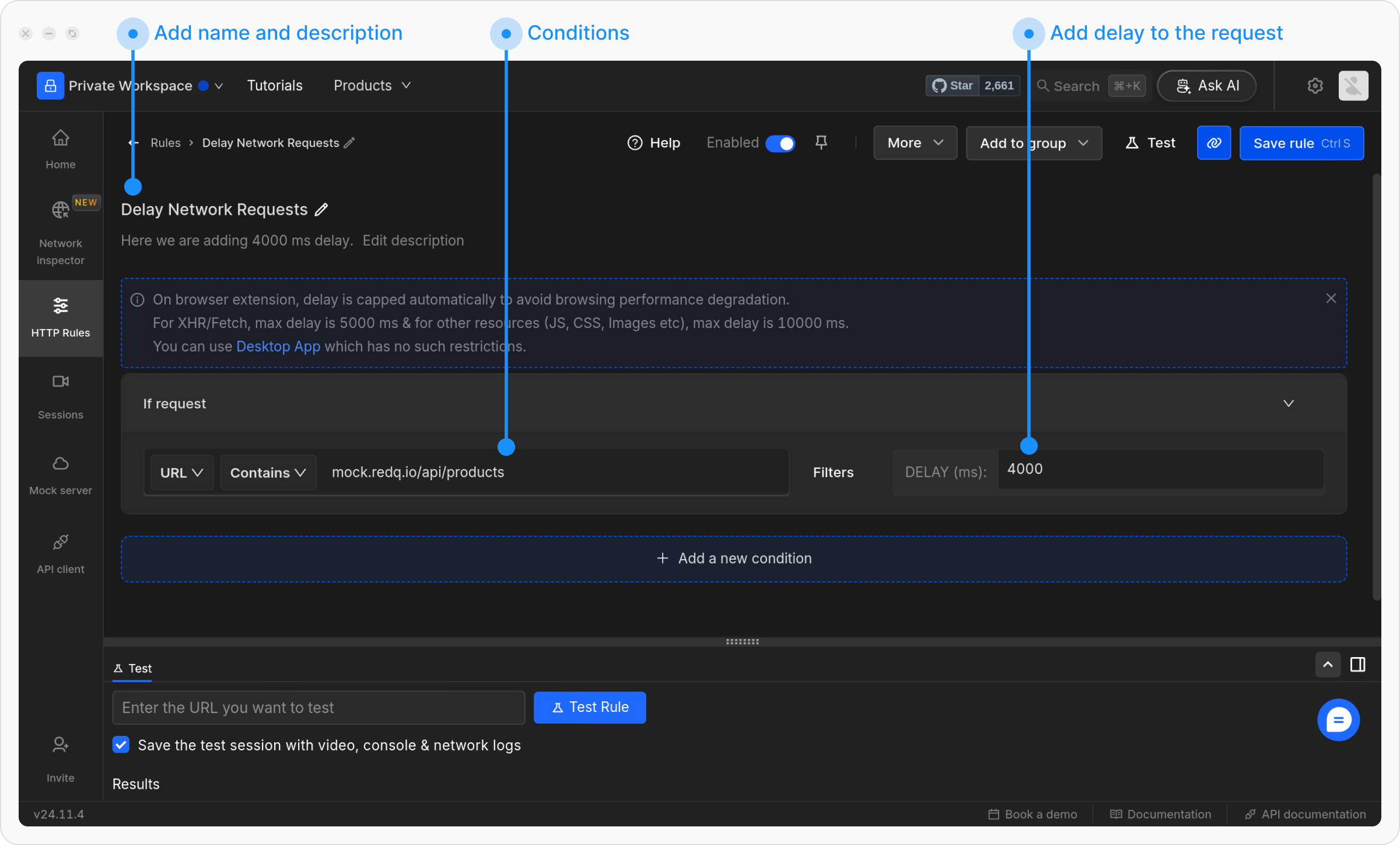Open the URL condition dropdown
Screen dimensions: 1400x845
pos(181,473)
